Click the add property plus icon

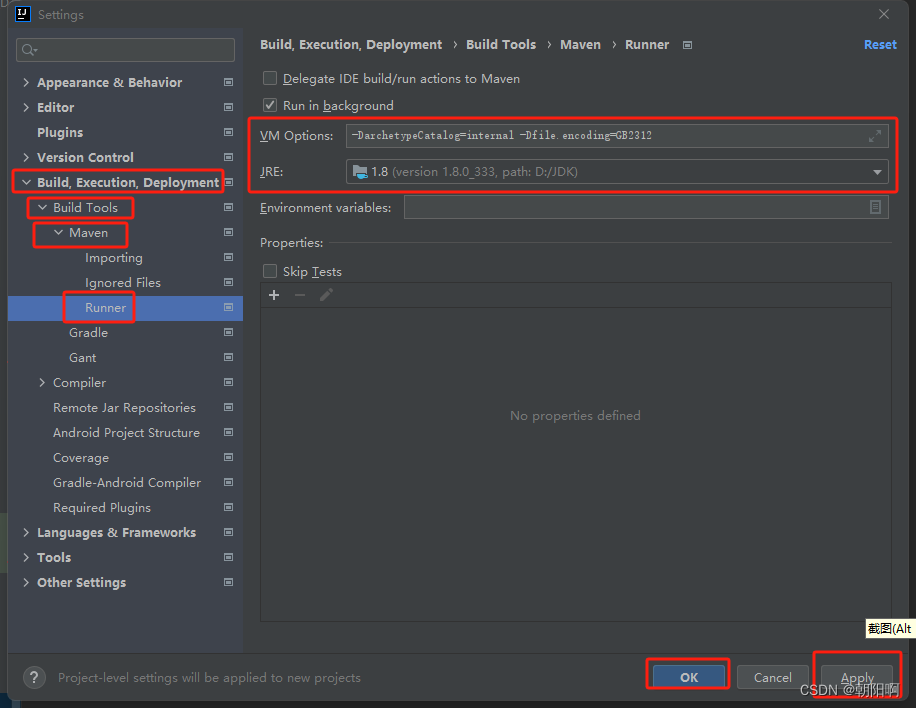(x=274, y=294)
